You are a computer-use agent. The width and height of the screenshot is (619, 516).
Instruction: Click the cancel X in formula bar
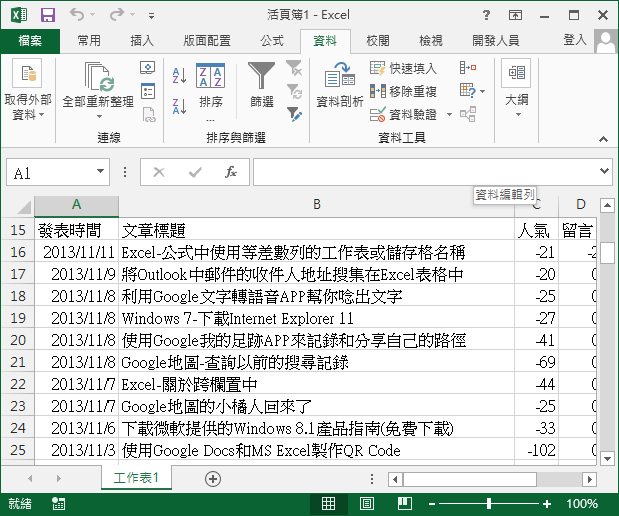pyautogui.click(x=159, y=172)
